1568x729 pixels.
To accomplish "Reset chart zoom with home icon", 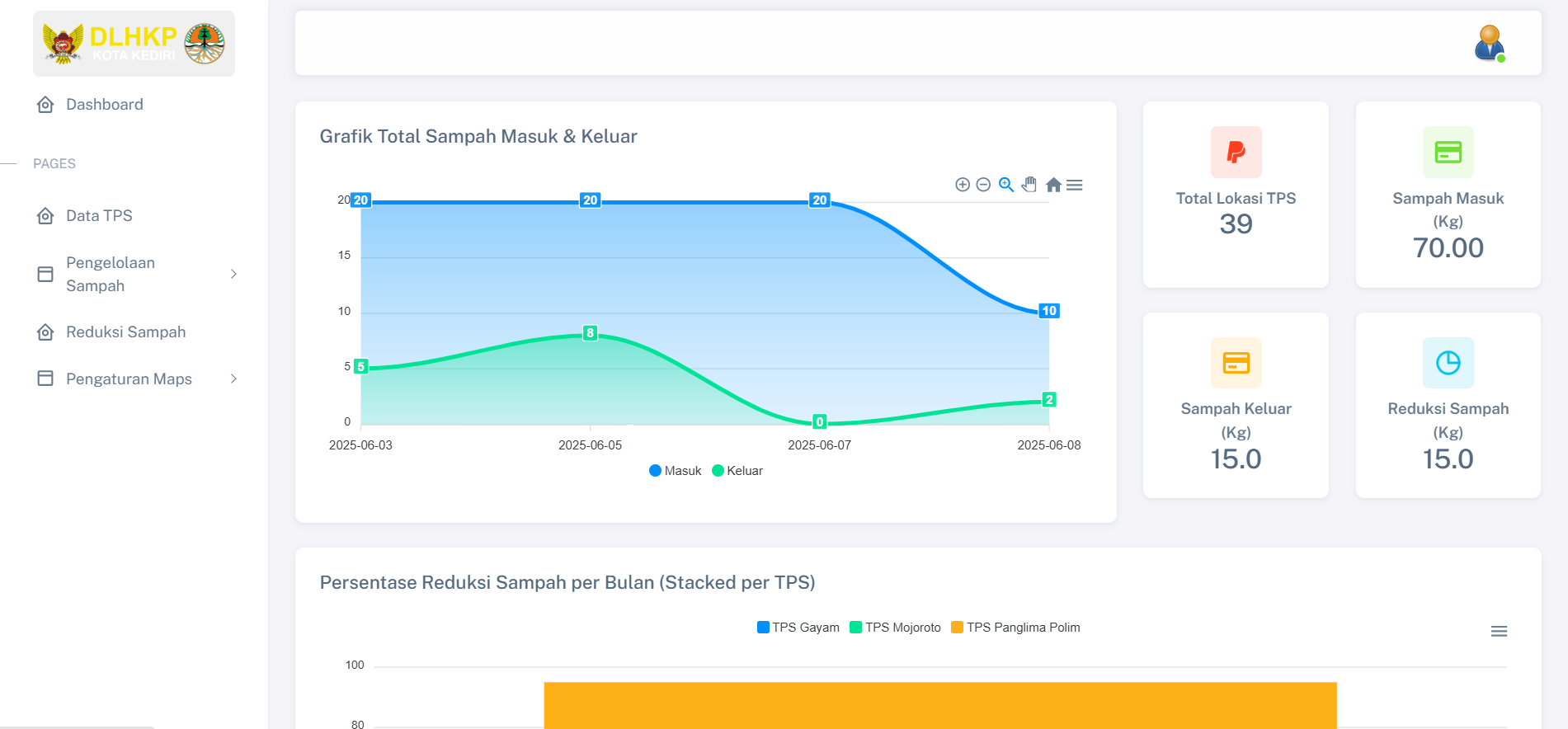I will coord(1053,185).
